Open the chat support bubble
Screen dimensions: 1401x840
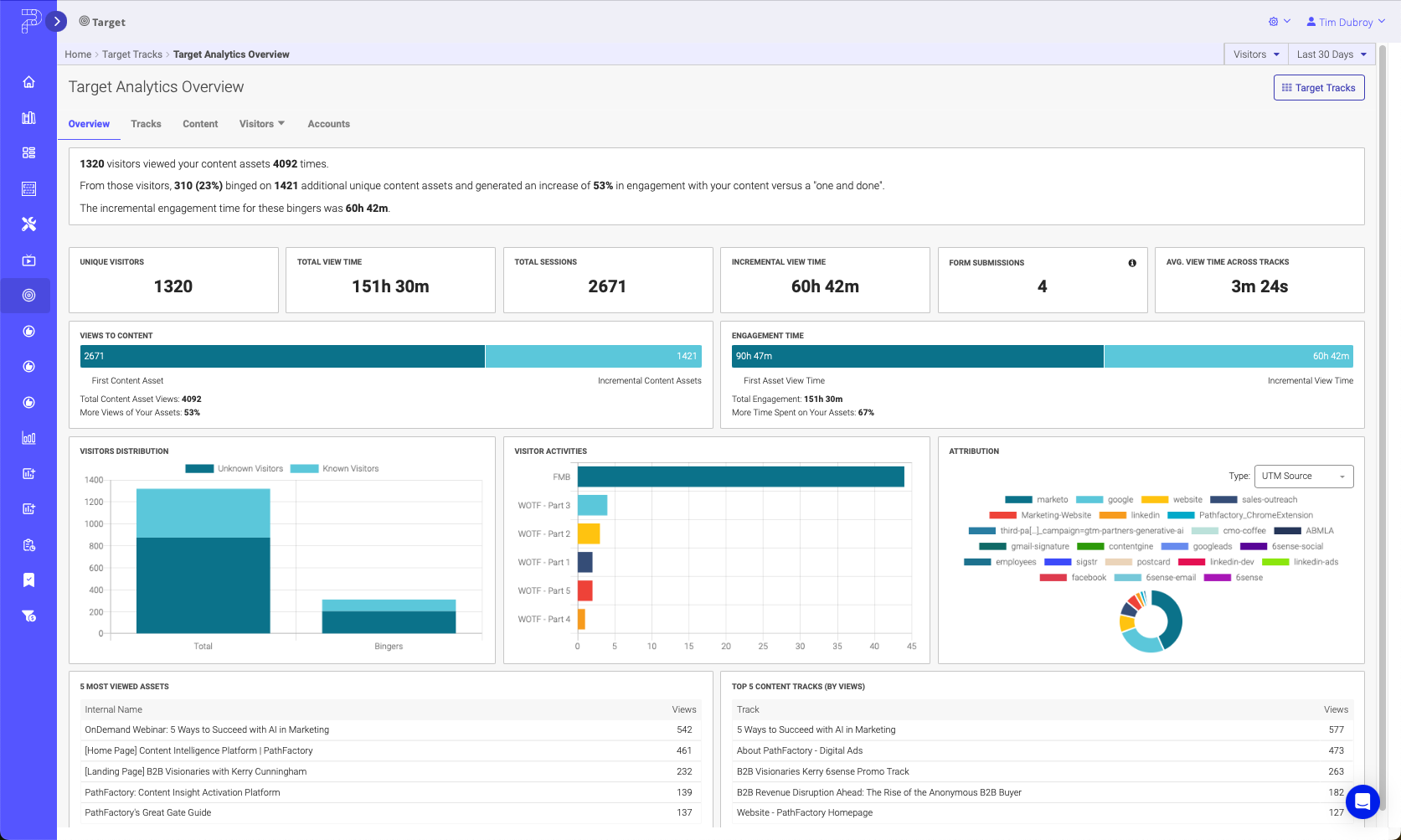[x=1362, y=802]
